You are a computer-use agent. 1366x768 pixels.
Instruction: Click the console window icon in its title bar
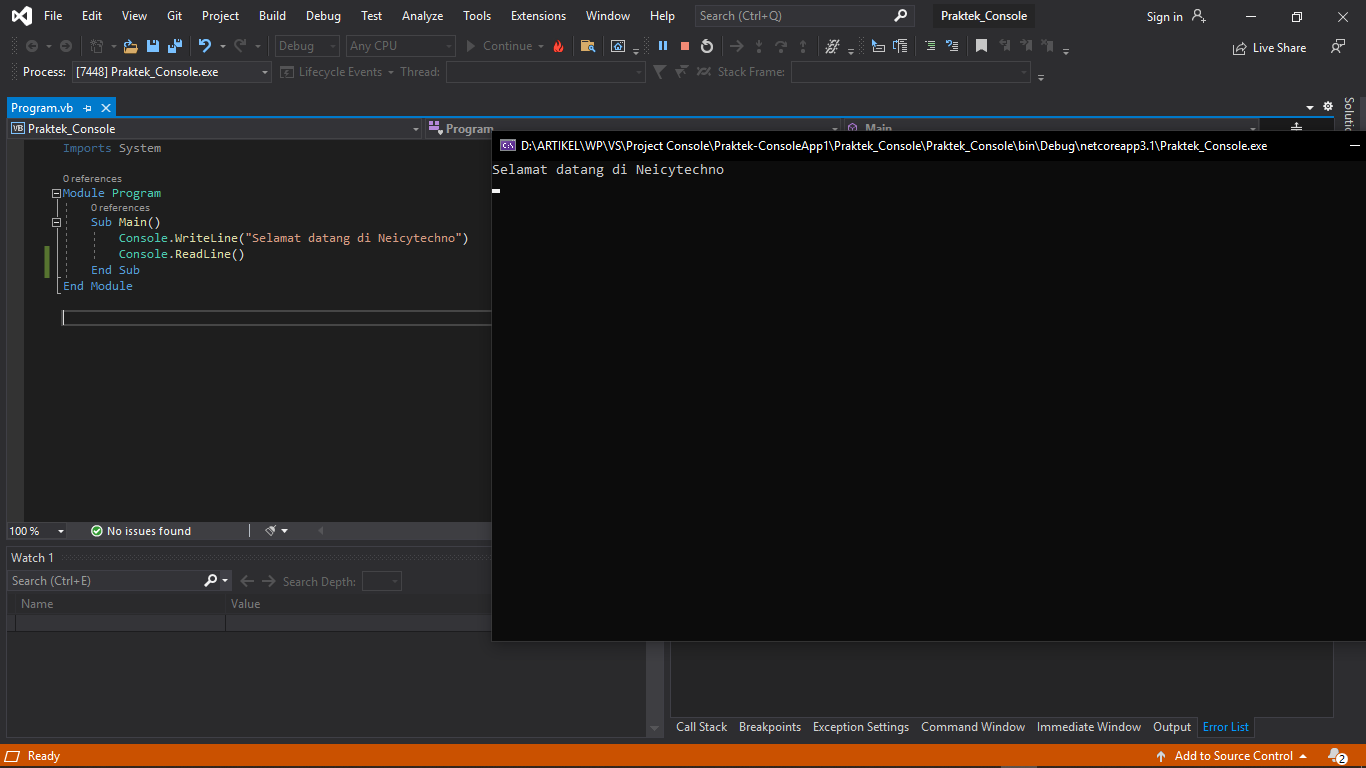pyautogui.click(x=508, y=146)
